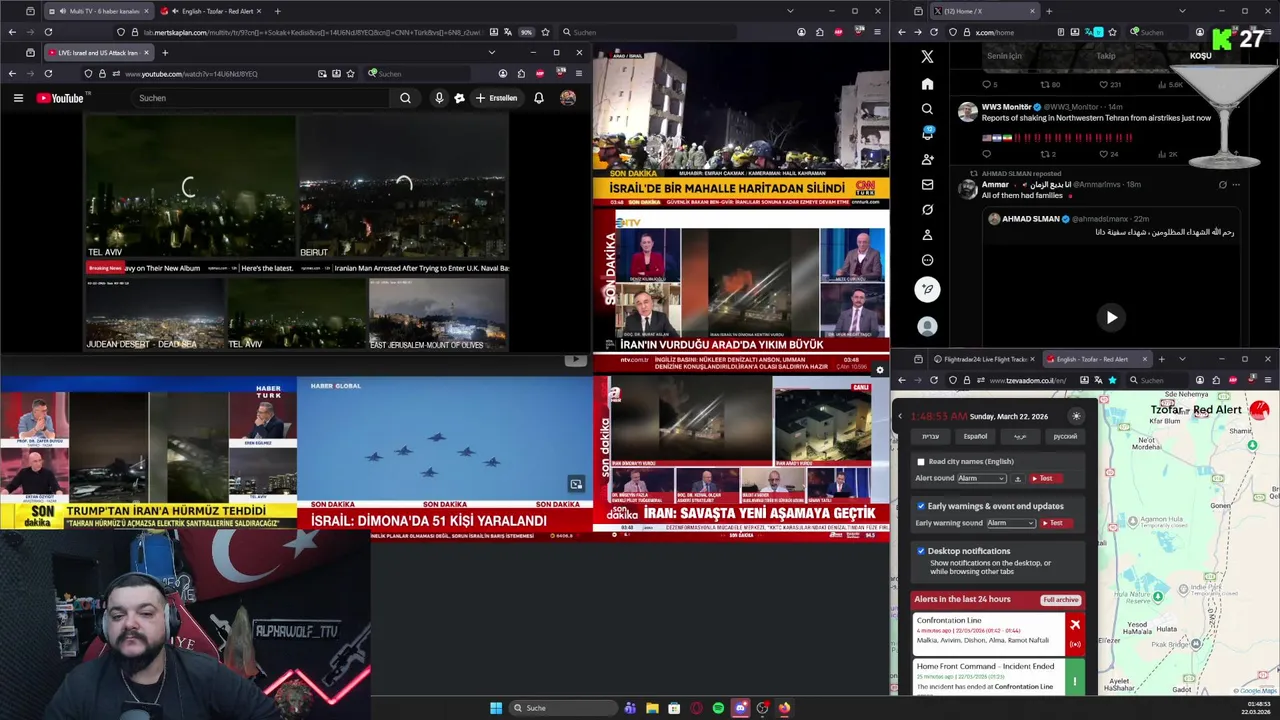Play the video in AHMAD SLMAN's quoted post

pos(1111,318)
